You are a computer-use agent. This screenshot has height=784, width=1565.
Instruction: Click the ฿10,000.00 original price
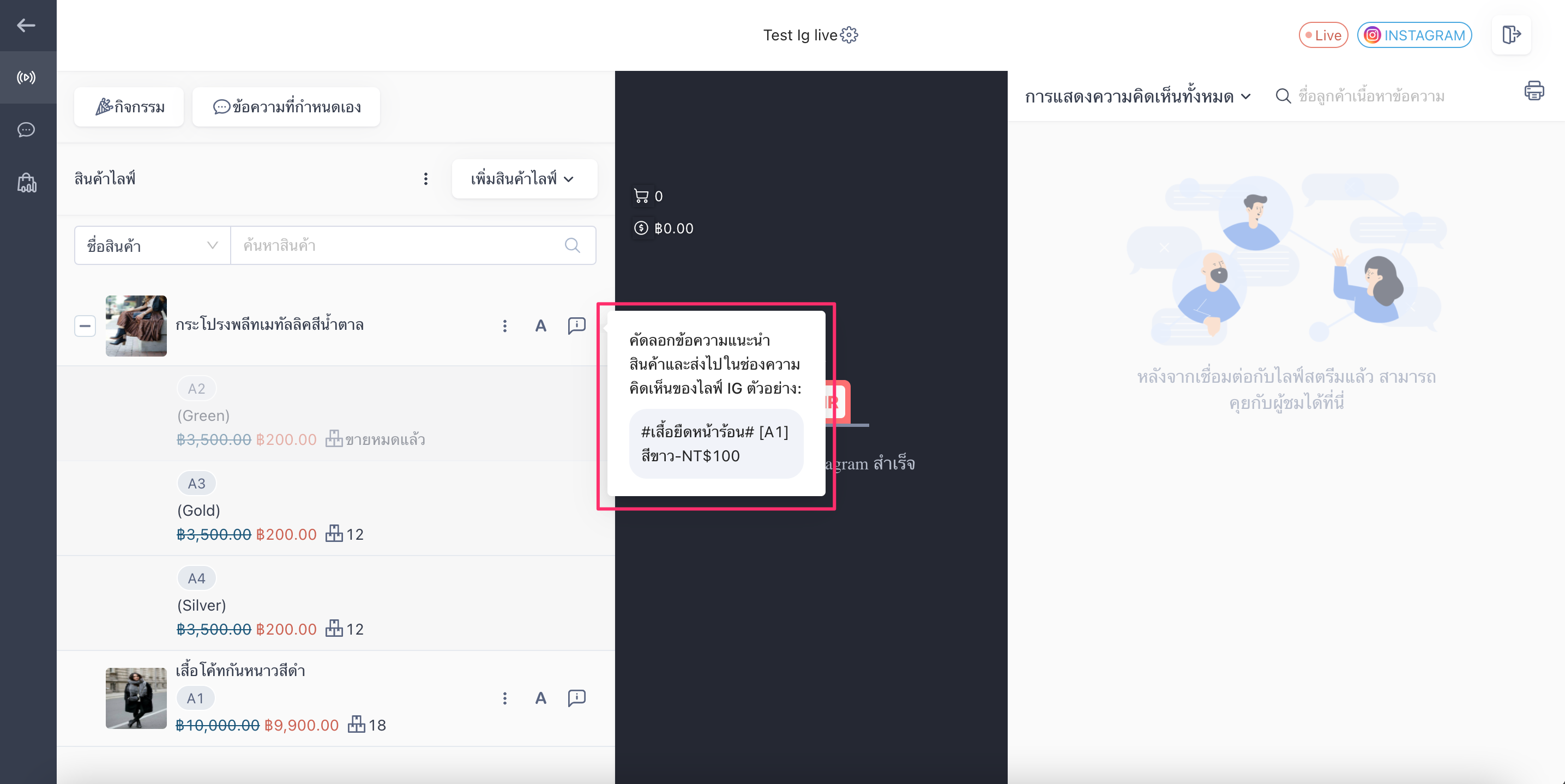click(x=218, y=725)
